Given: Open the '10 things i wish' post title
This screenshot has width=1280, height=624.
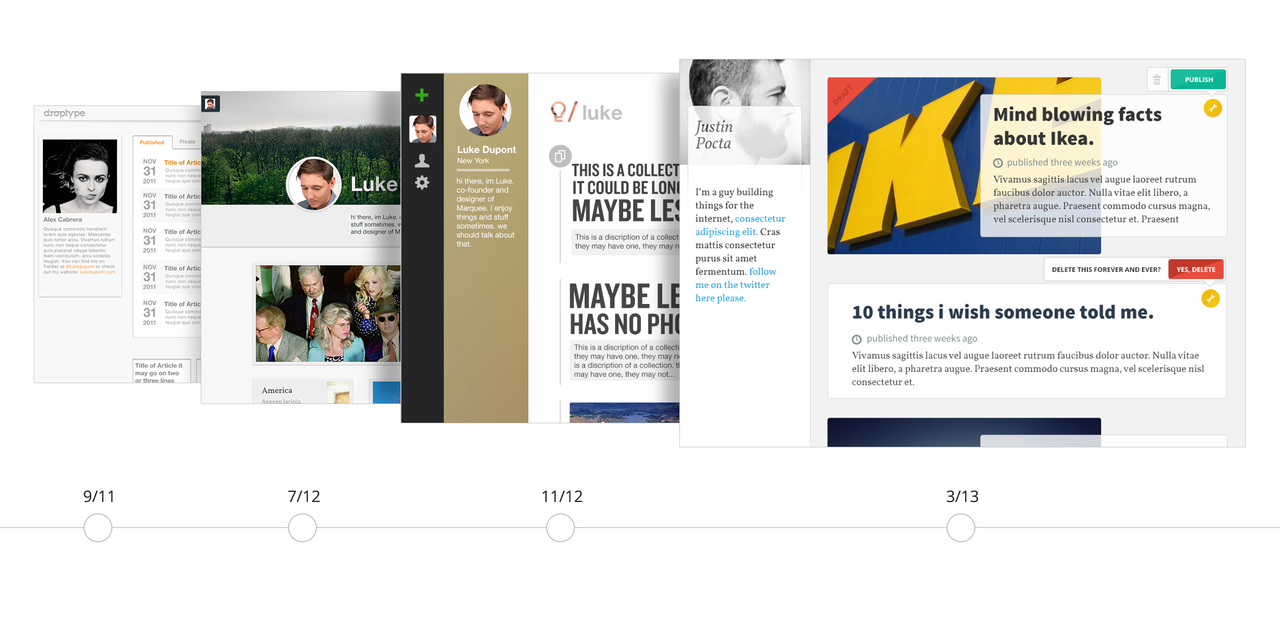Looking at the screenshot, I should point(1002,312).
